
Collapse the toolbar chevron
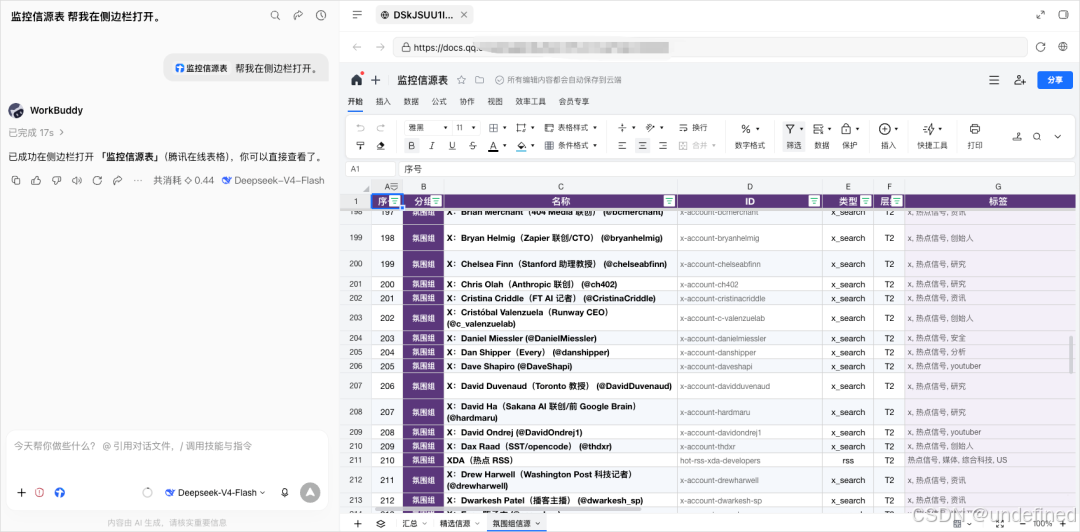1059,136
